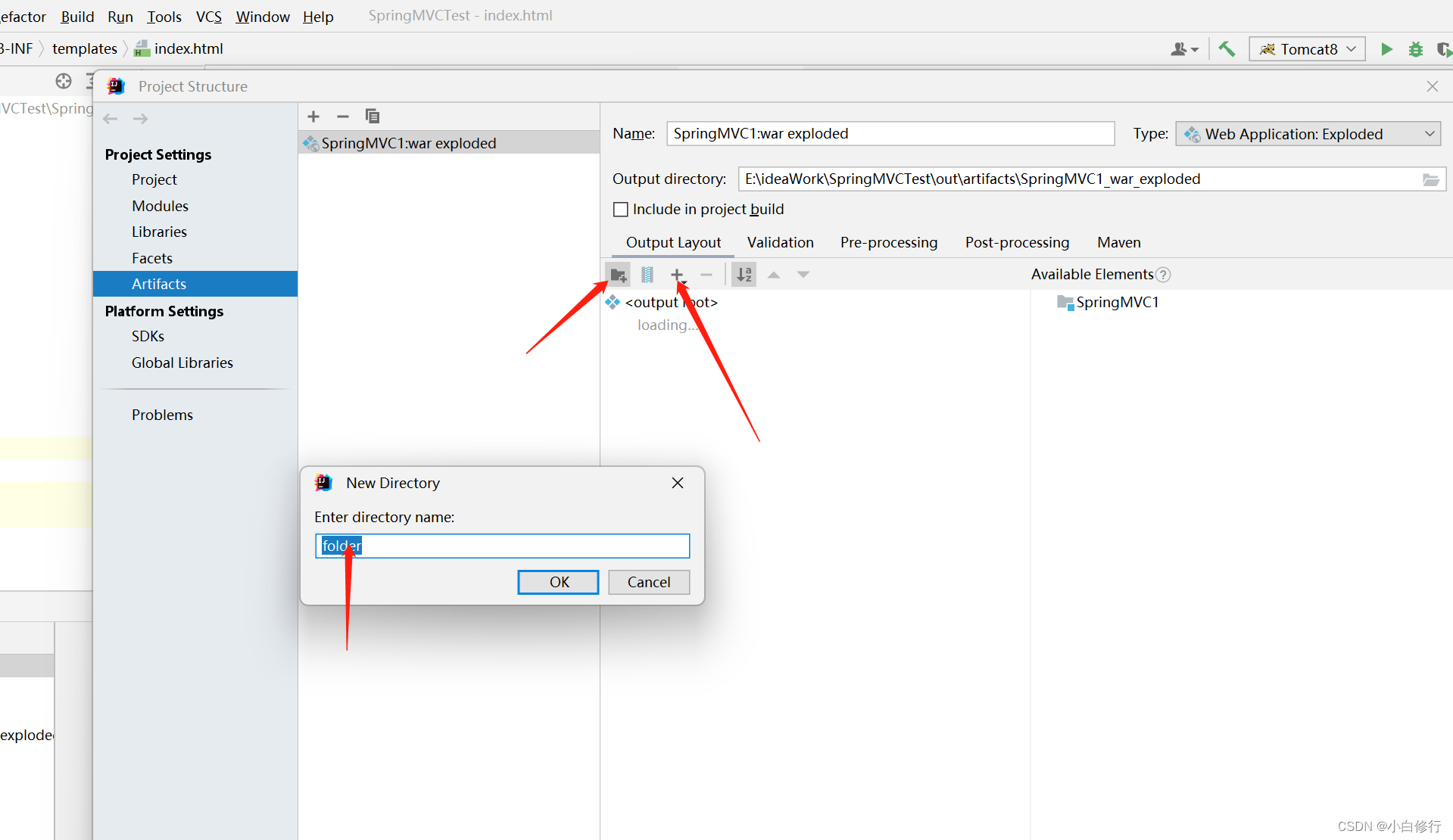Click the remove artifact minus icon
This screenshot has width=1453, height=840.
(342, 117)
